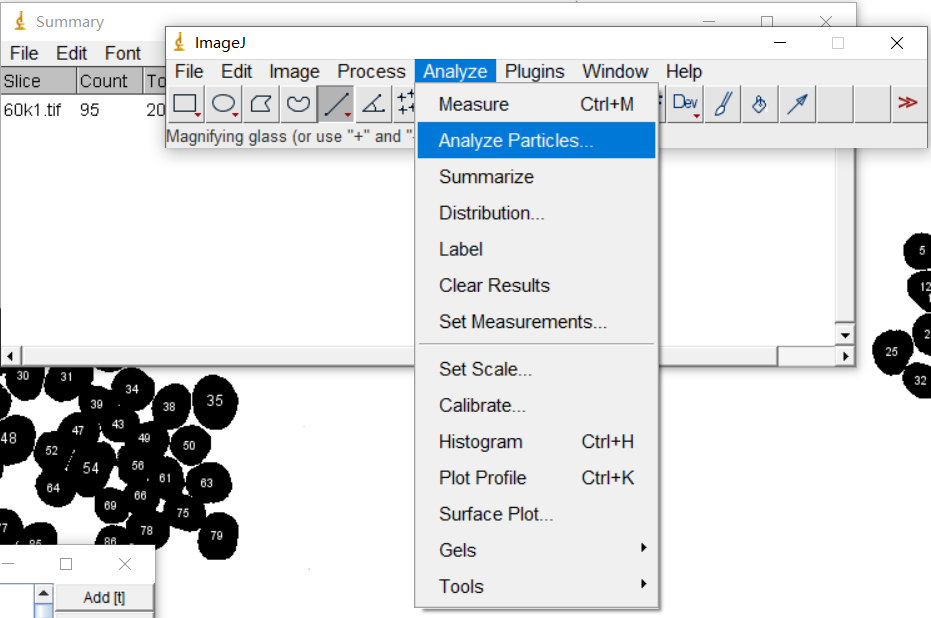Select the Arrow tool in toolbar
The image size is (931, 618).
[x=797, y=104]
